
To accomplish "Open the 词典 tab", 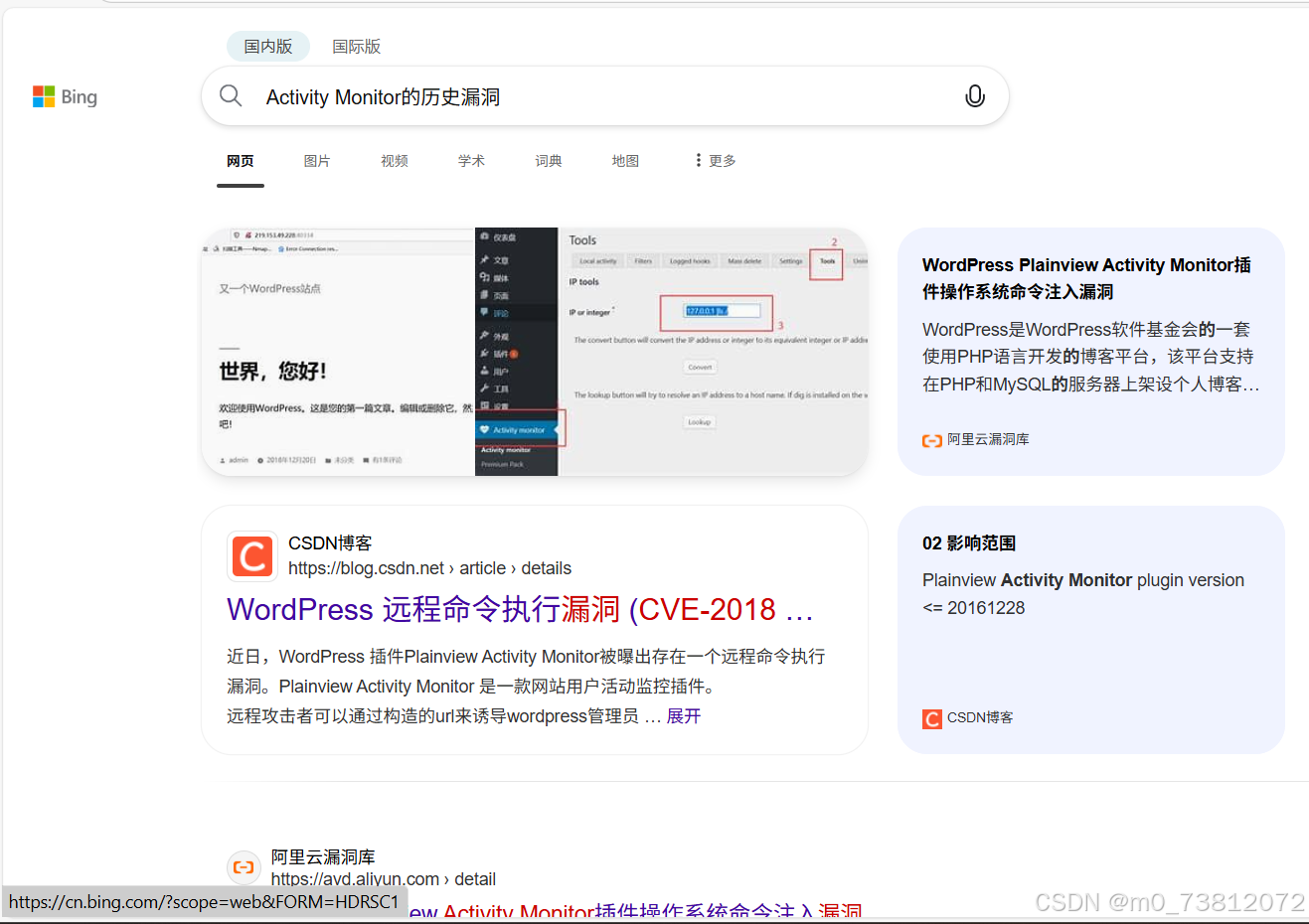I will pyautogui.click(x=549, y=160).
